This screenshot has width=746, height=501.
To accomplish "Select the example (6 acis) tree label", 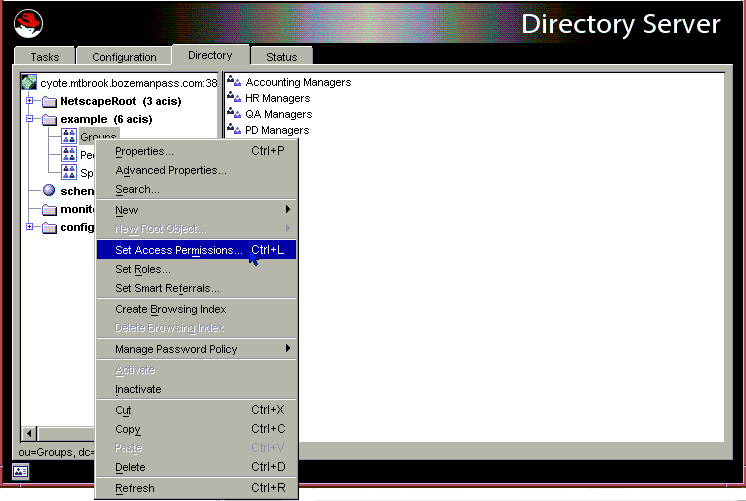I will pyautogui.click(x=106, y=119).
